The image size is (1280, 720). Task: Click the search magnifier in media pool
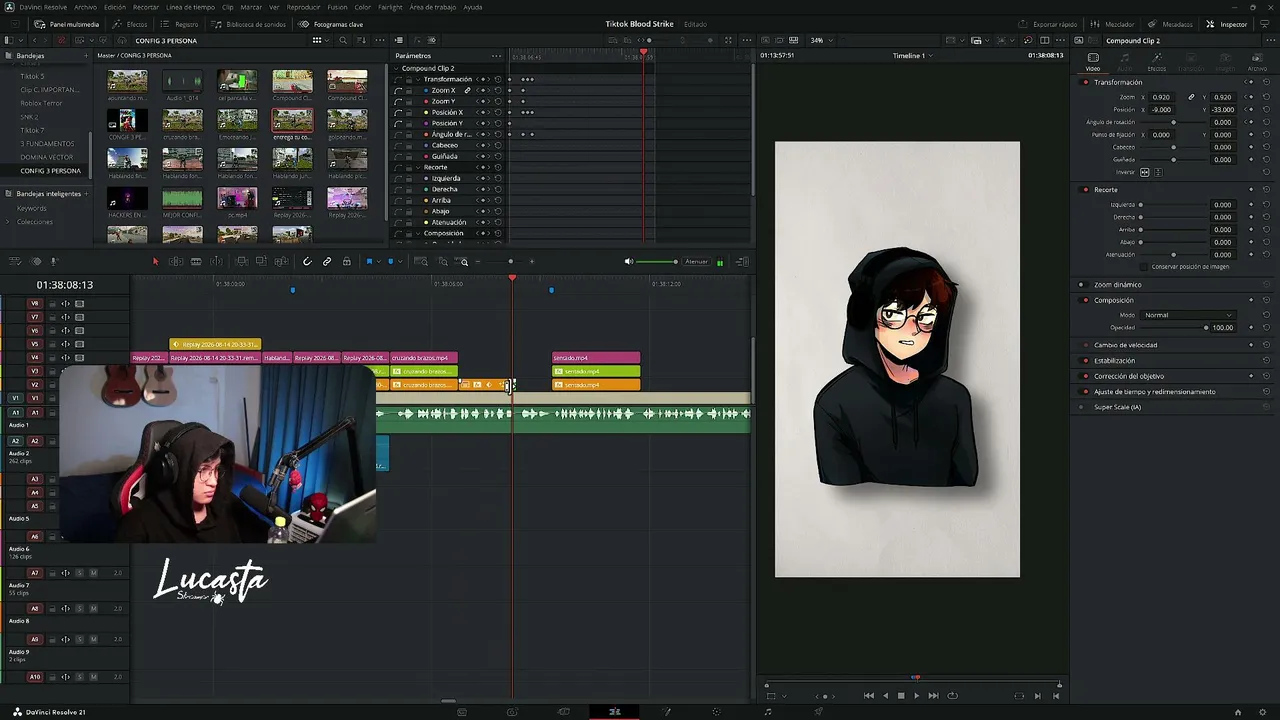click(343, 40)
